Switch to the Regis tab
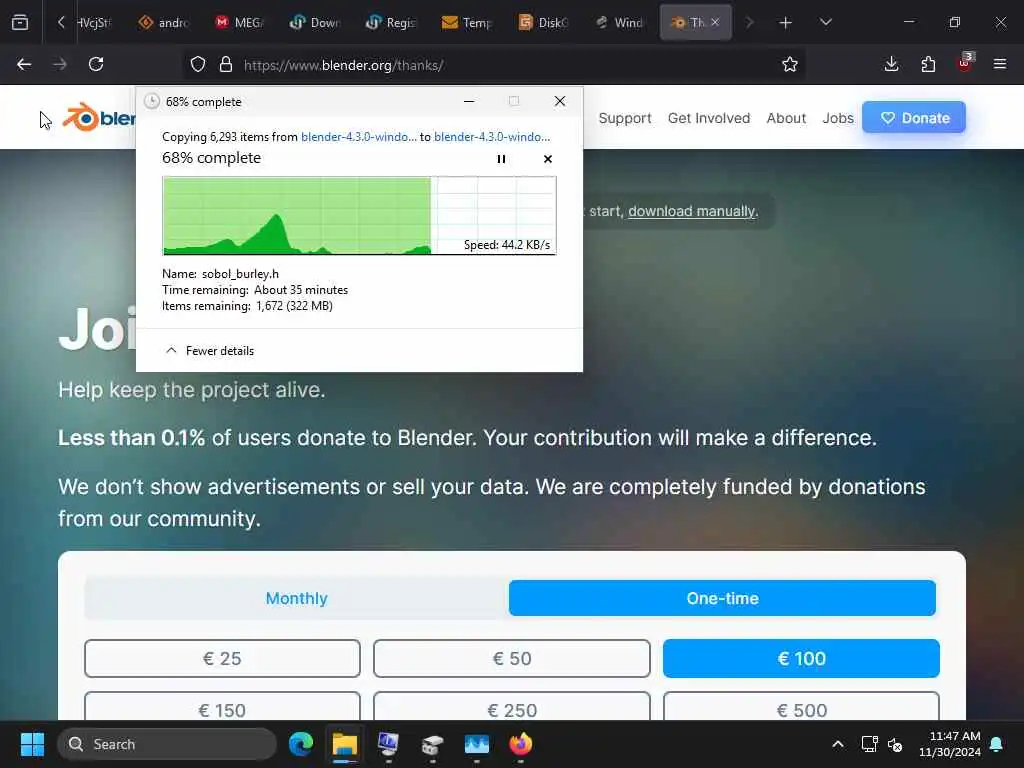Viewport: 1024px width, 768px height. click(391, 23)
